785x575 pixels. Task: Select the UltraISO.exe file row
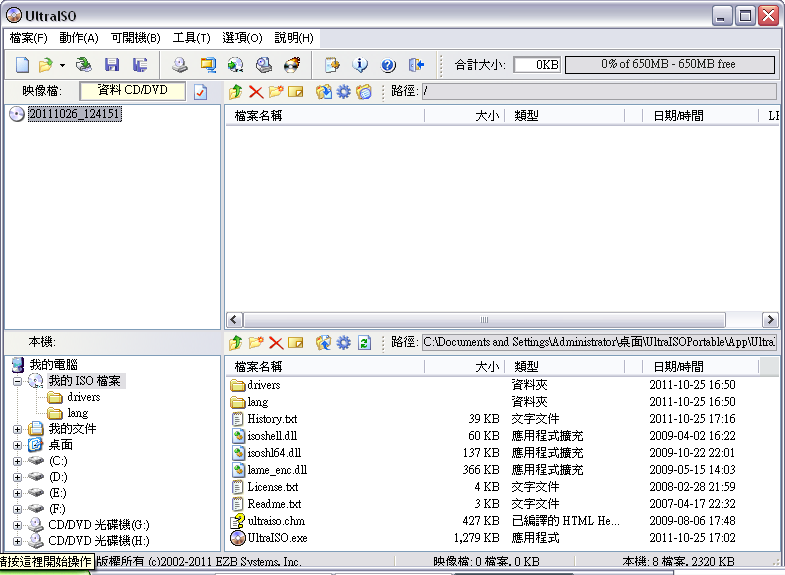tap(501, 538)
